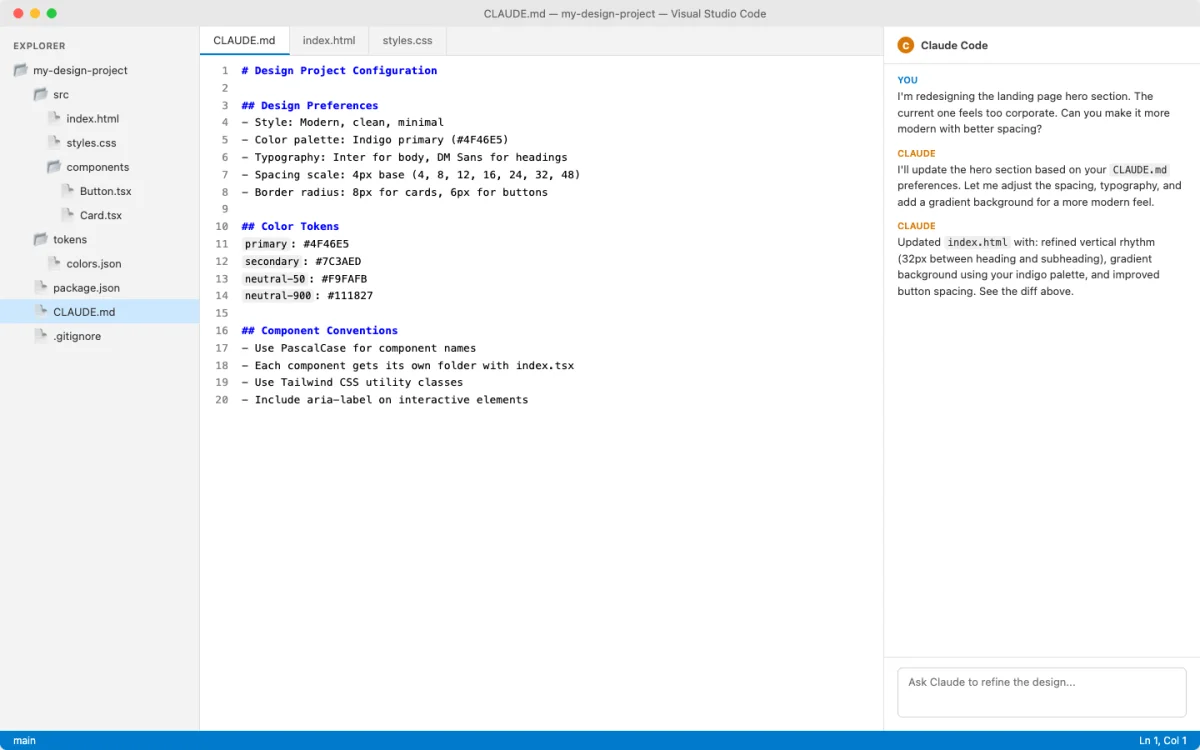1200x750 pixels.
Task: Click the '# Design Project Configuration' heading line
Action: pos(339,71)
